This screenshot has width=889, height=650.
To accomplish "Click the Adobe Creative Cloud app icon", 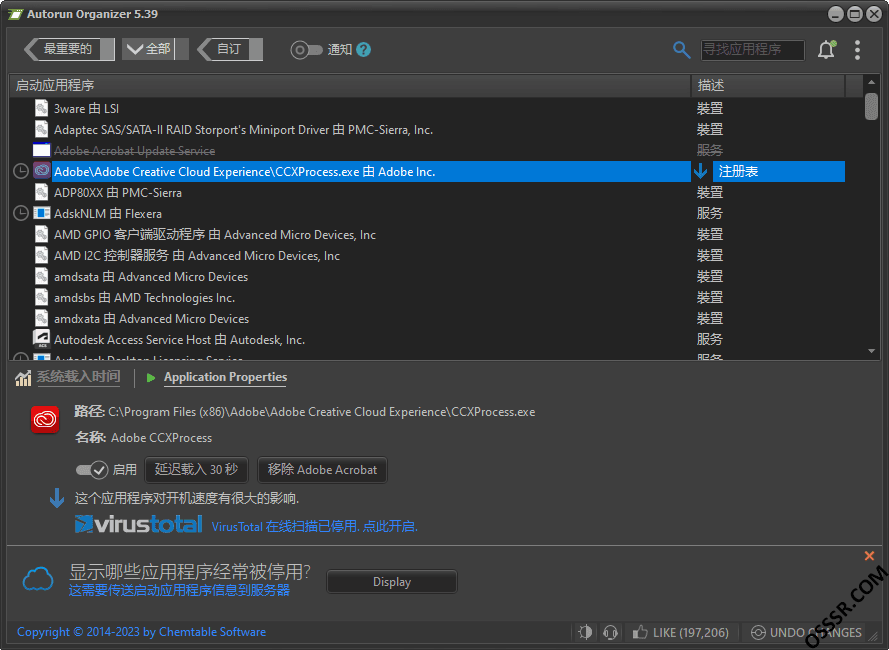I will click(x=45, y=420).
